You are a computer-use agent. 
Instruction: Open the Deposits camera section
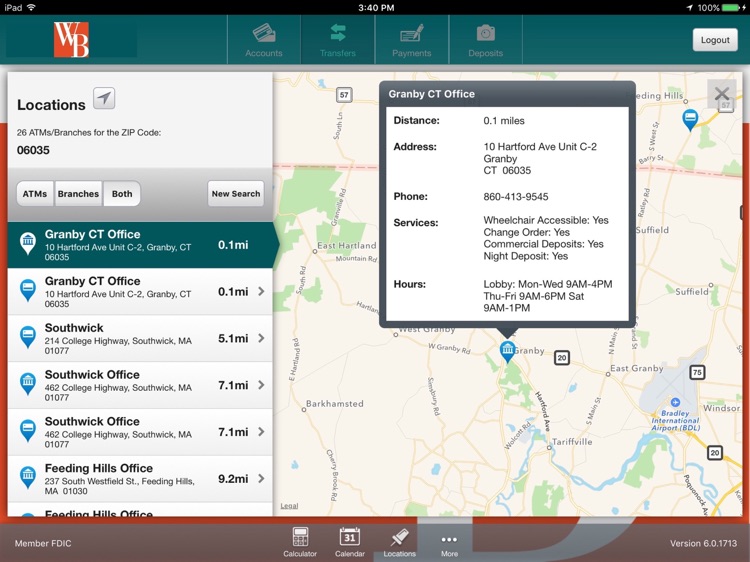(x=485, y=40)
